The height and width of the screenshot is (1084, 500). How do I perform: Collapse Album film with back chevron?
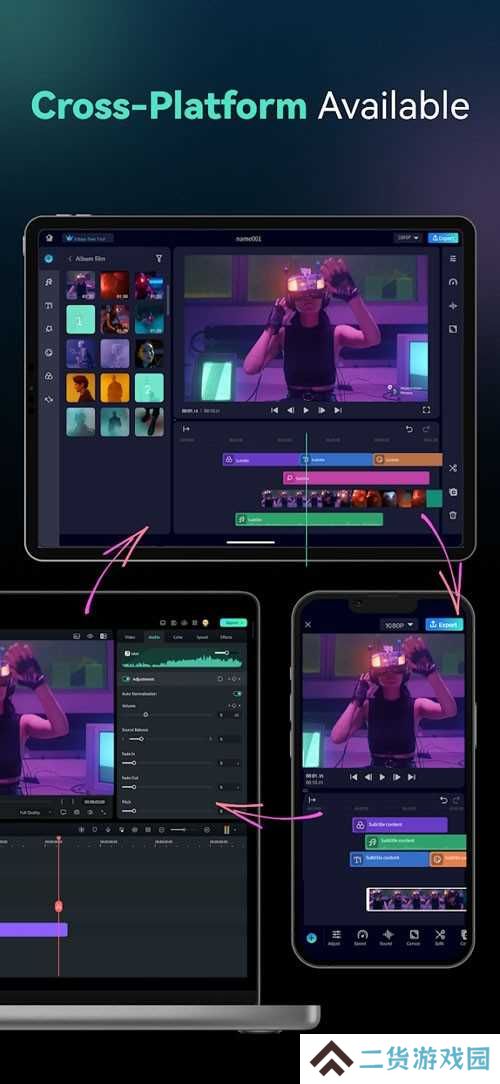(70, 259)
